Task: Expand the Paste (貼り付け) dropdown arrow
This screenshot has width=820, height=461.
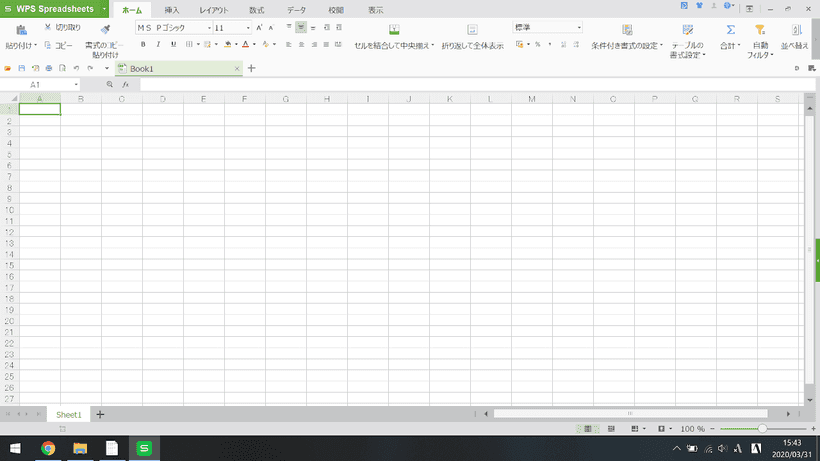Action: pyautogui.click(x=36, y=45)
